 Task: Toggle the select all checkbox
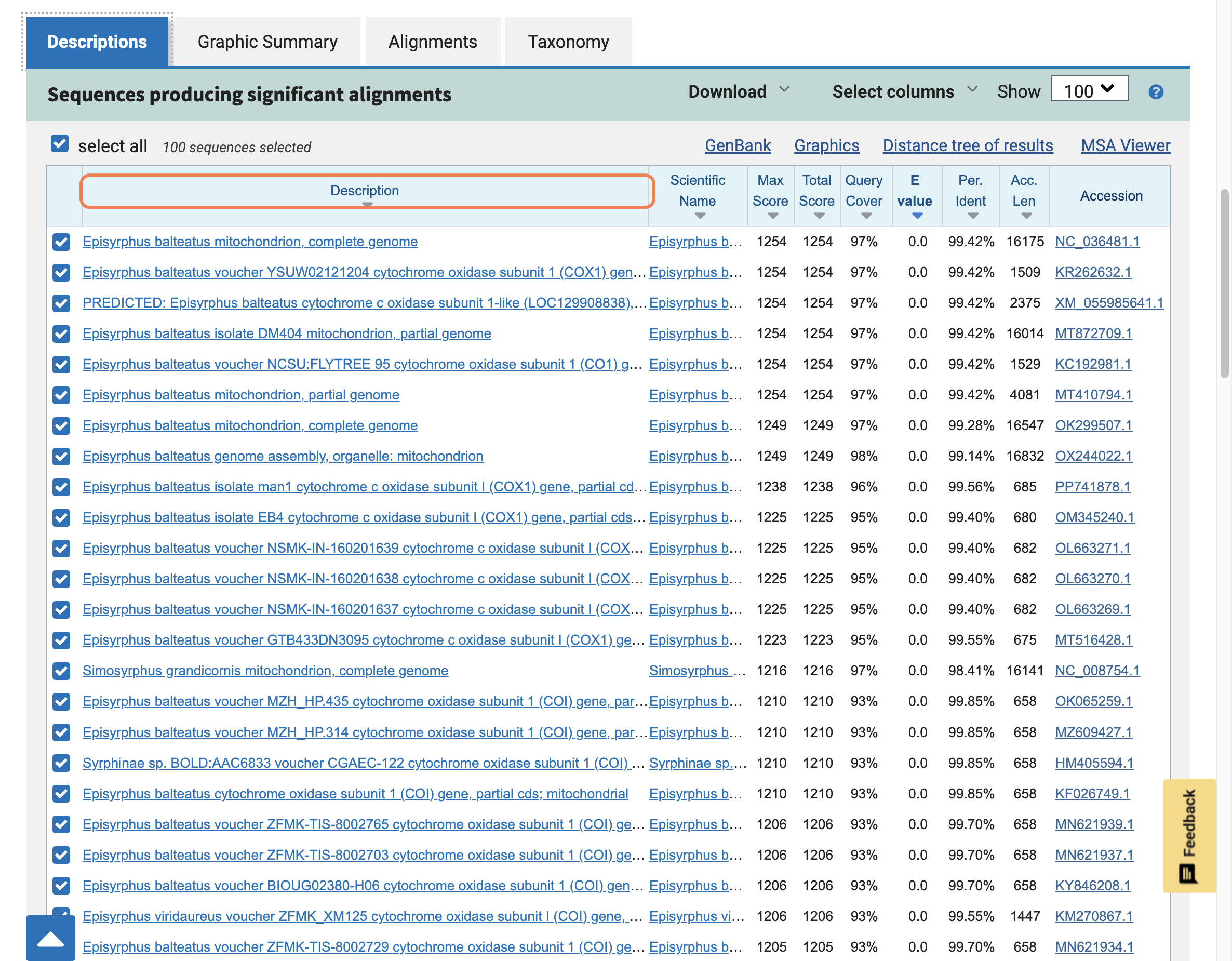point(60,144)
